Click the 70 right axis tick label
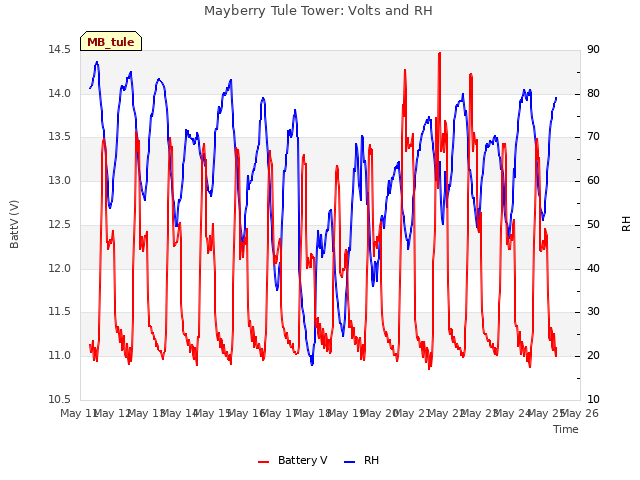This screenshot has height=480, width=640. (593, 137)
